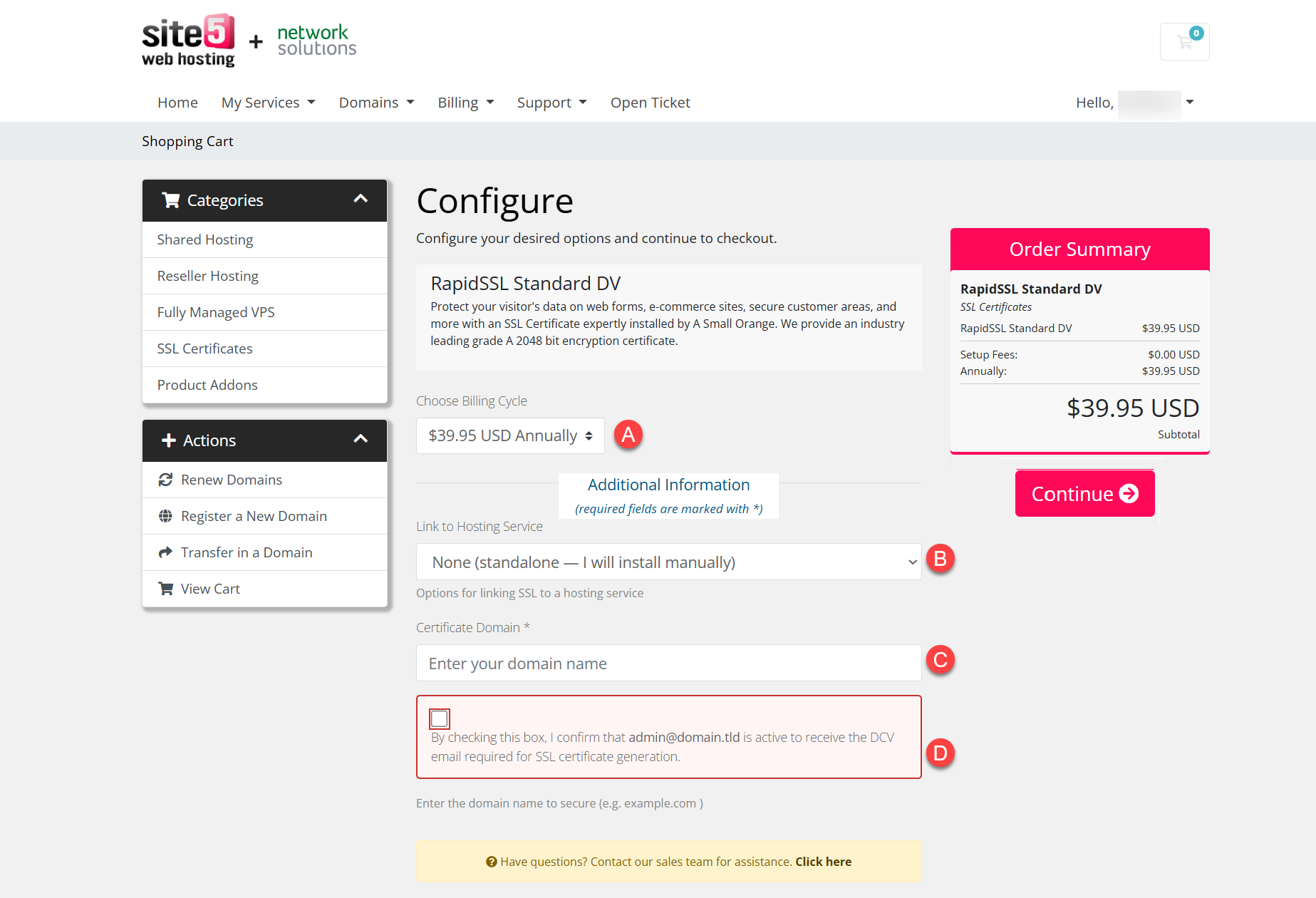Viewport: 1316px width, 898px height.
Task: Click the '$39.95 USD' subtotal amount
Action: point(1133,408)
